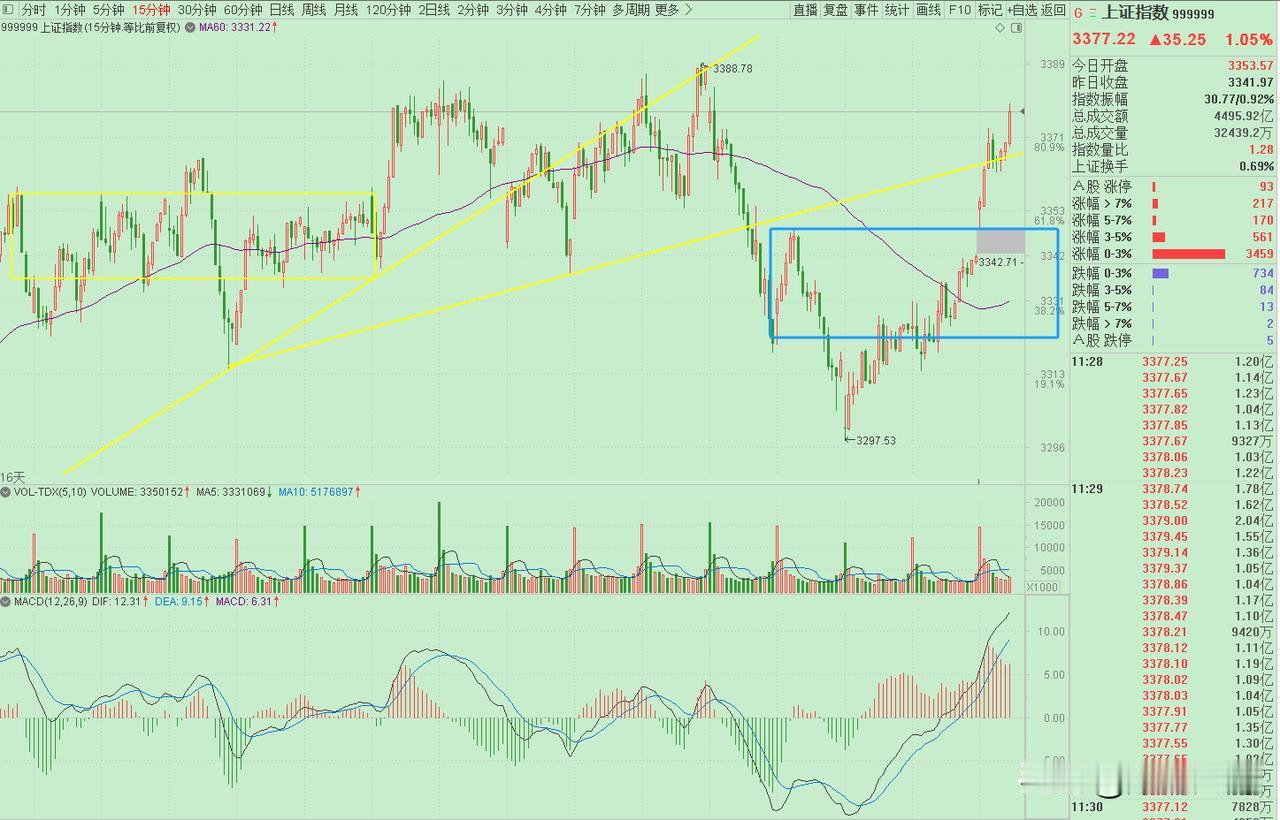This screenshot has height=820, width=1280.
Task: Switch to 日线 daily chart
Action: coord(281,10)
